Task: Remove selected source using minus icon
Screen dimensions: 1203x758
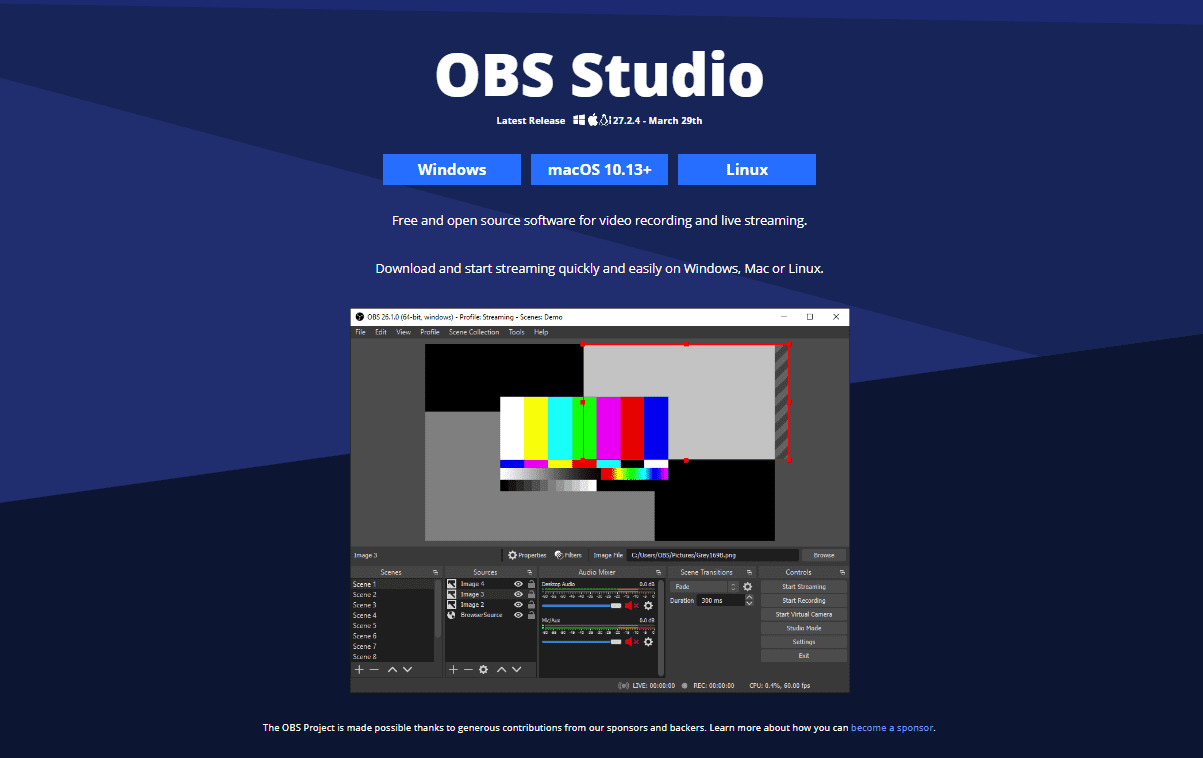Action: click(468, 669)
